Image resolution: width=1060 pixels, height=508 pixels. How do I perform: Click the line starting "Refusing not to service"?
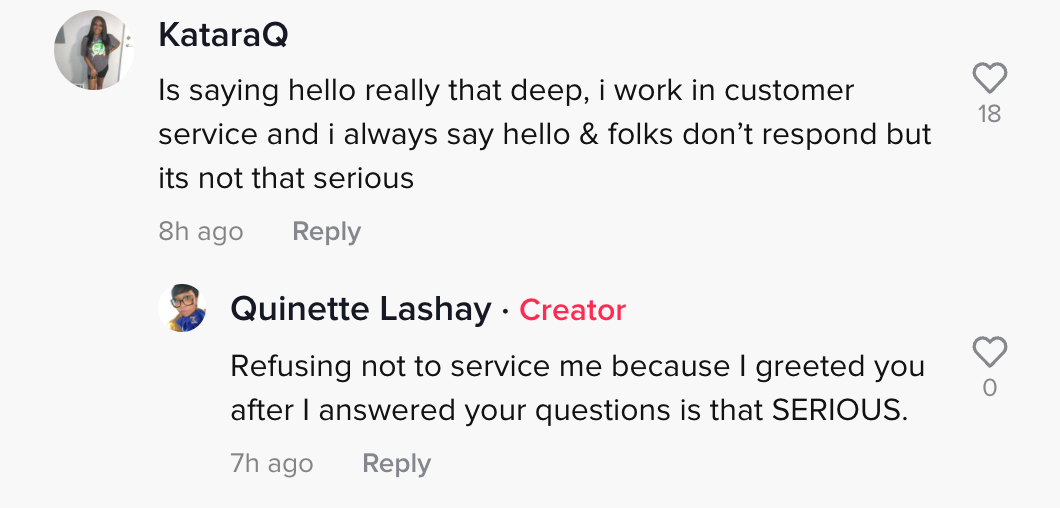coord(577,367)
